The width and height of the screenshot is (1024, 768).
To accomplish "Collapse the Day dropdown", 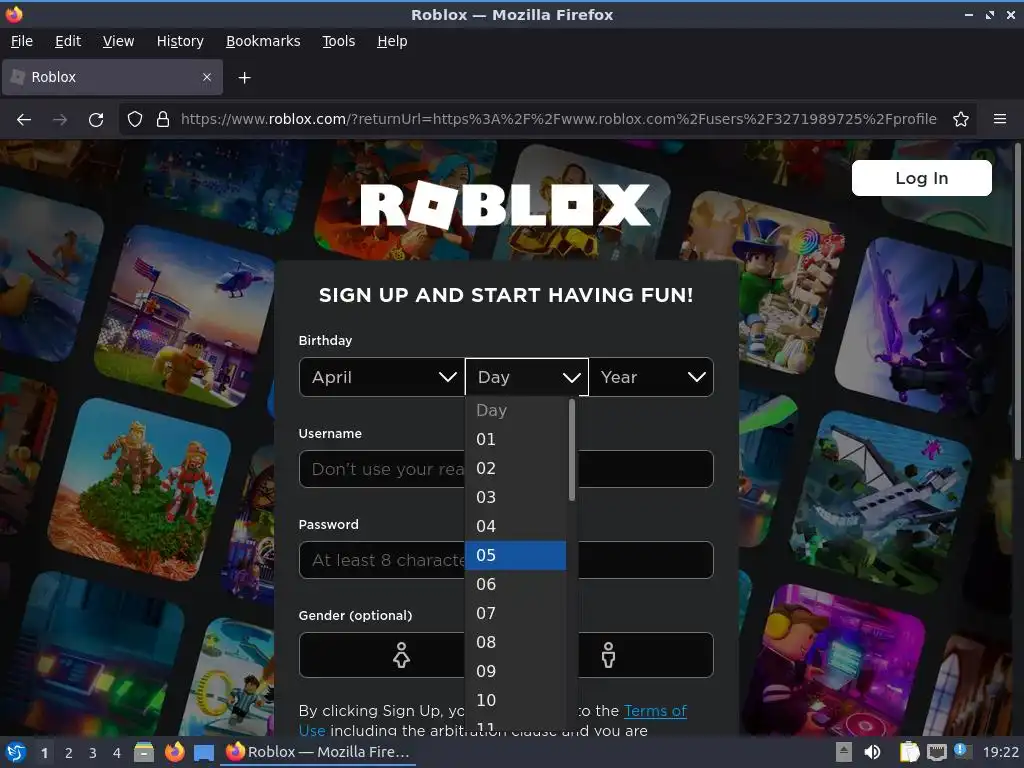I will [x=527, y=377].
